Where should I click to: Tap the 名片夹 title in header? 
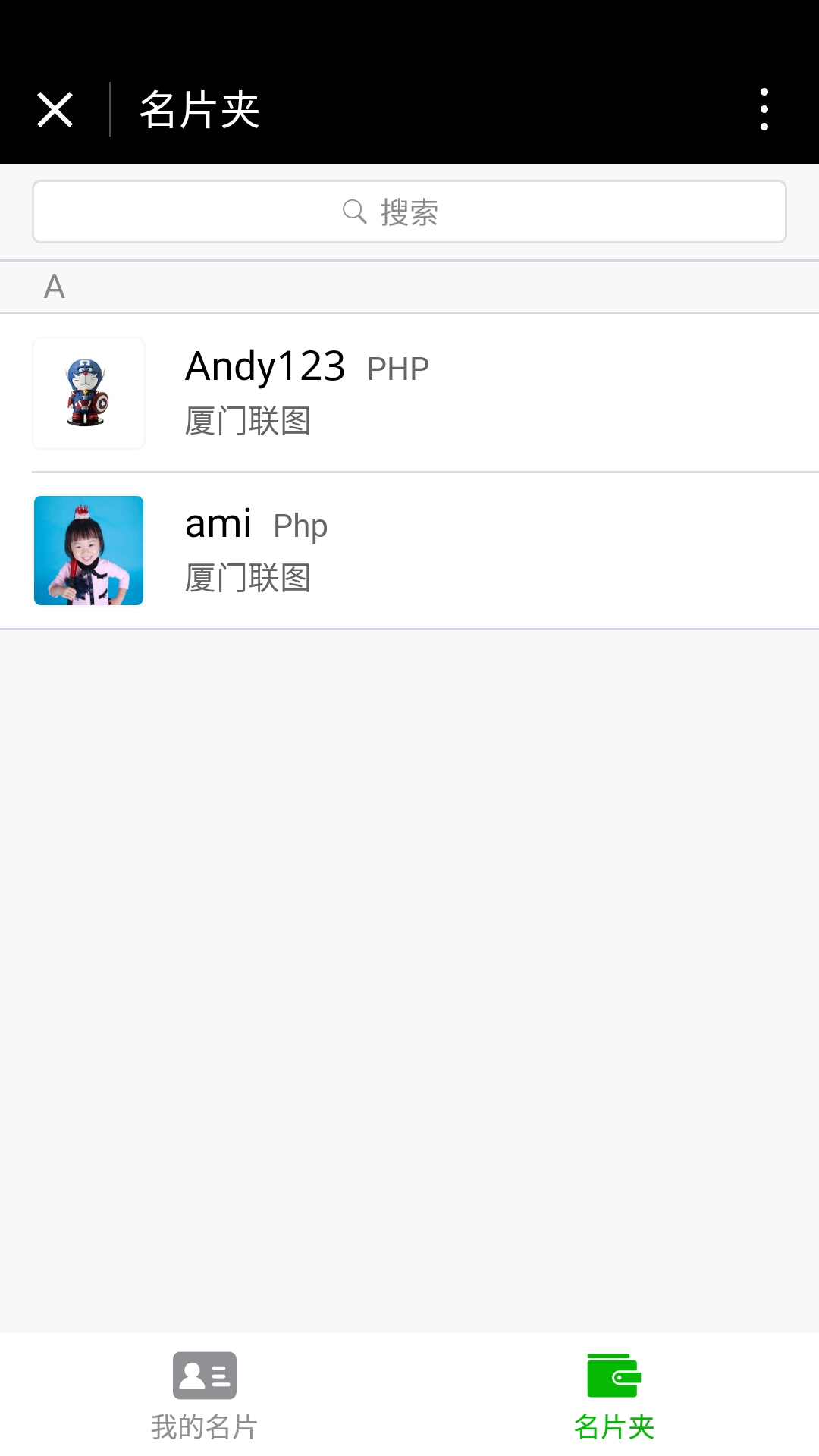[199, 110]
